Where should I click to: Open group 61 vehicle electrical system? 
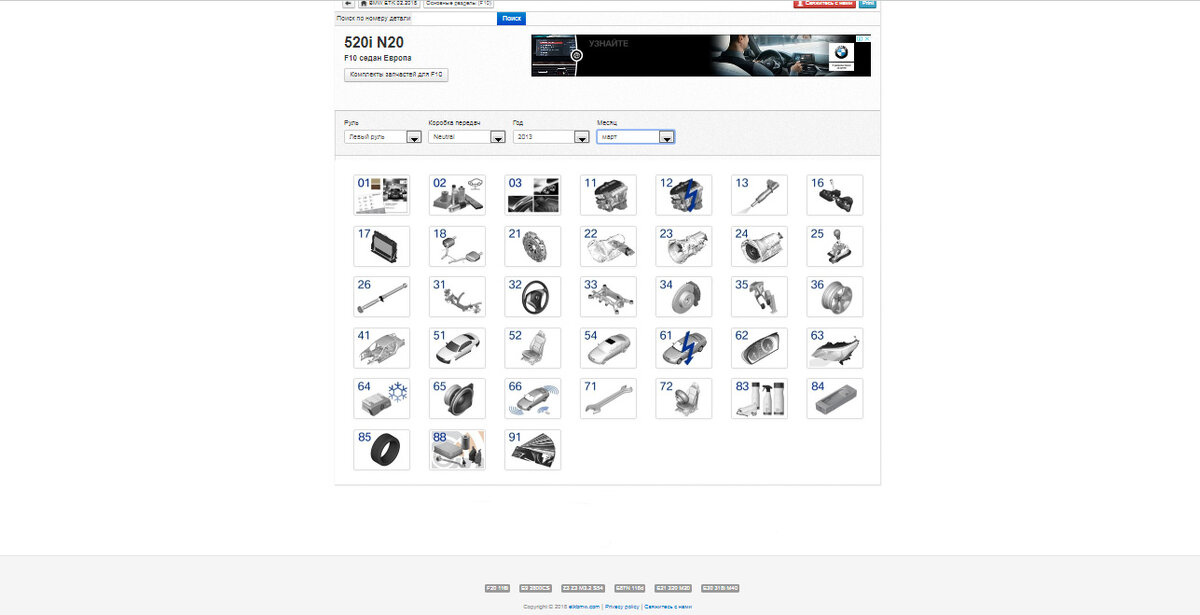684,348
